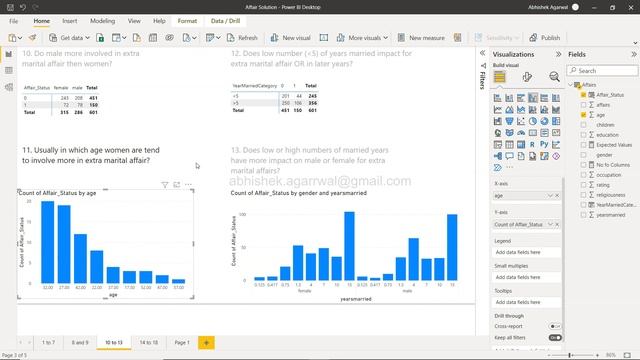This screenshot has height=360, width=640.
Task: Choose the R script visual icon
Action: click(532, 144)
